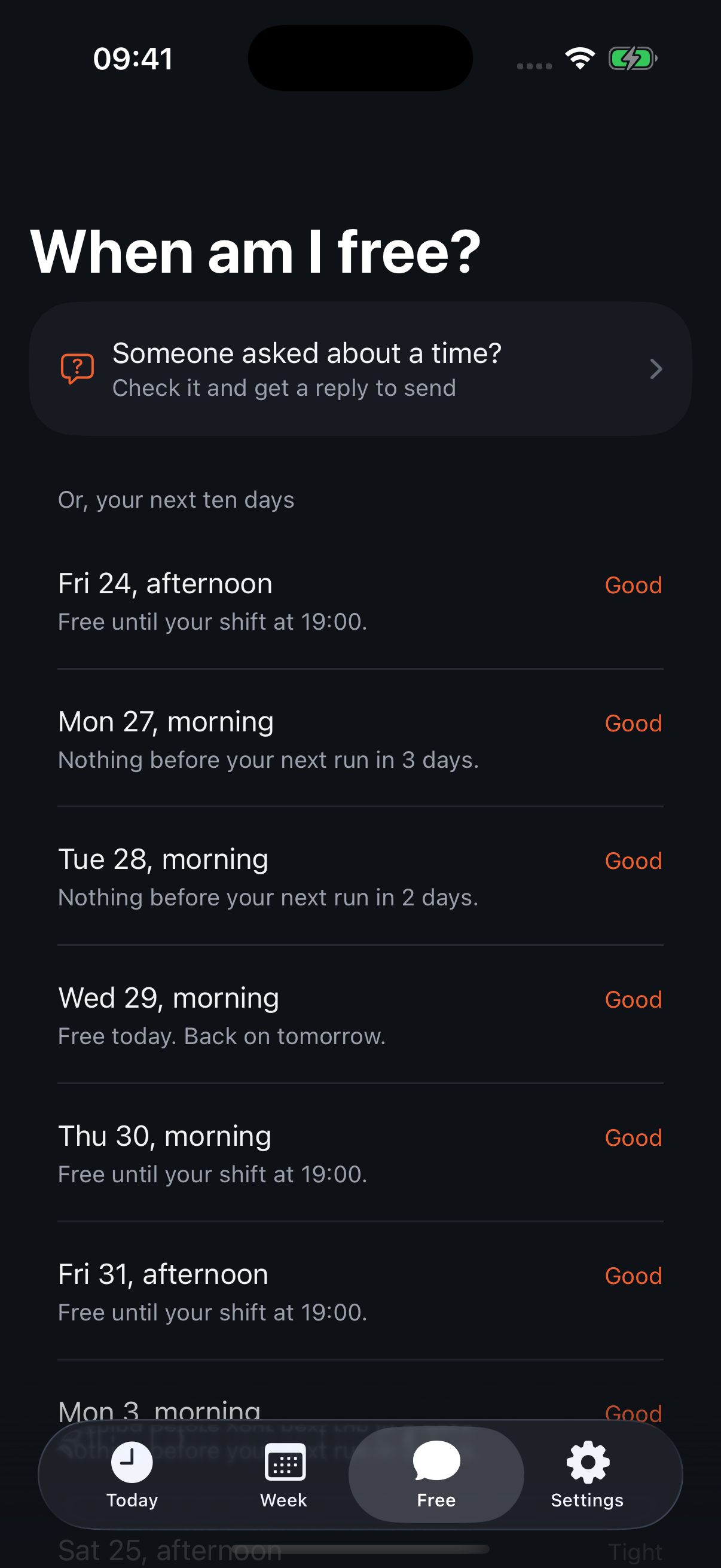Open Today tab clock icon
The width and height of the screenshot is (721, 1568).
pyautogui.click(x=132, y=1462)
